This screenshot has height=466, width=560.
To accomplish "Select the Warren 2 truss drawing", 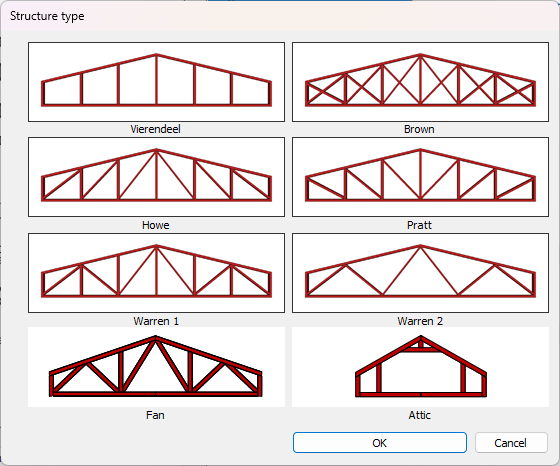I will click(x=420, y=273).
